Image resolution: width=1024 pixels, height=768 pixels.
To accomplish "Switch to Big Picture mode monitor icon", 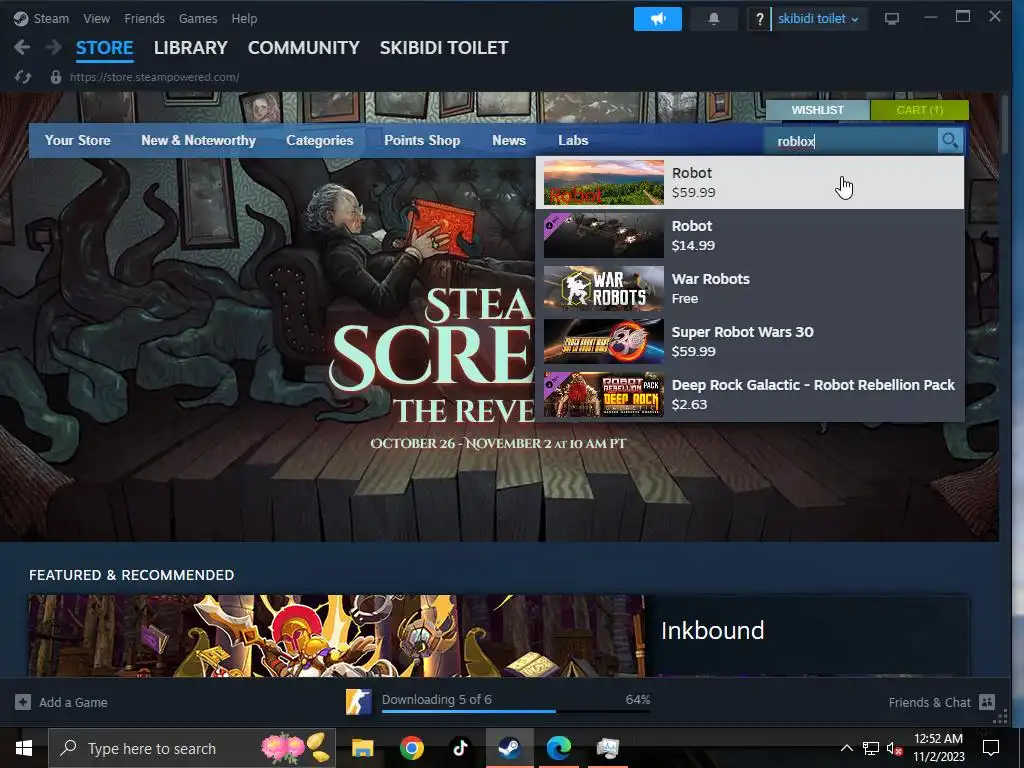I will pyautogui.click(x=891, y=18).
